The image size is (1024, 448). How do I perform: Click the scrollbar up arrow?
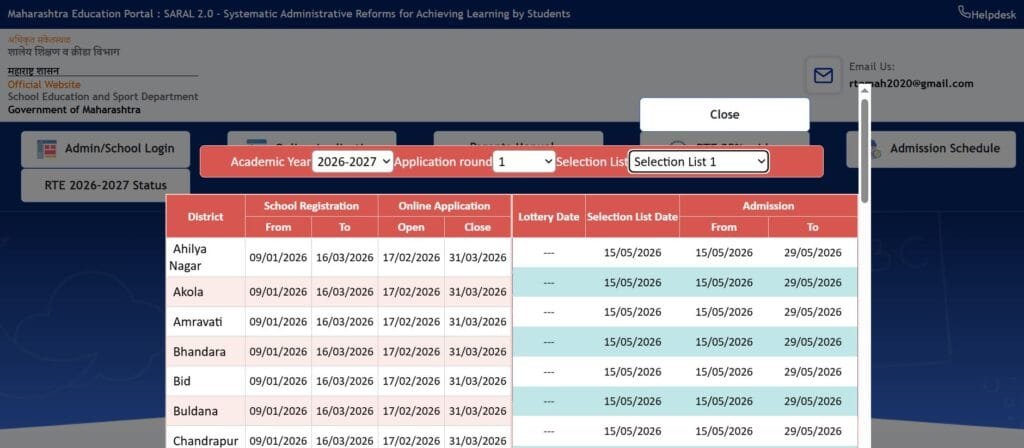(865, 92)
